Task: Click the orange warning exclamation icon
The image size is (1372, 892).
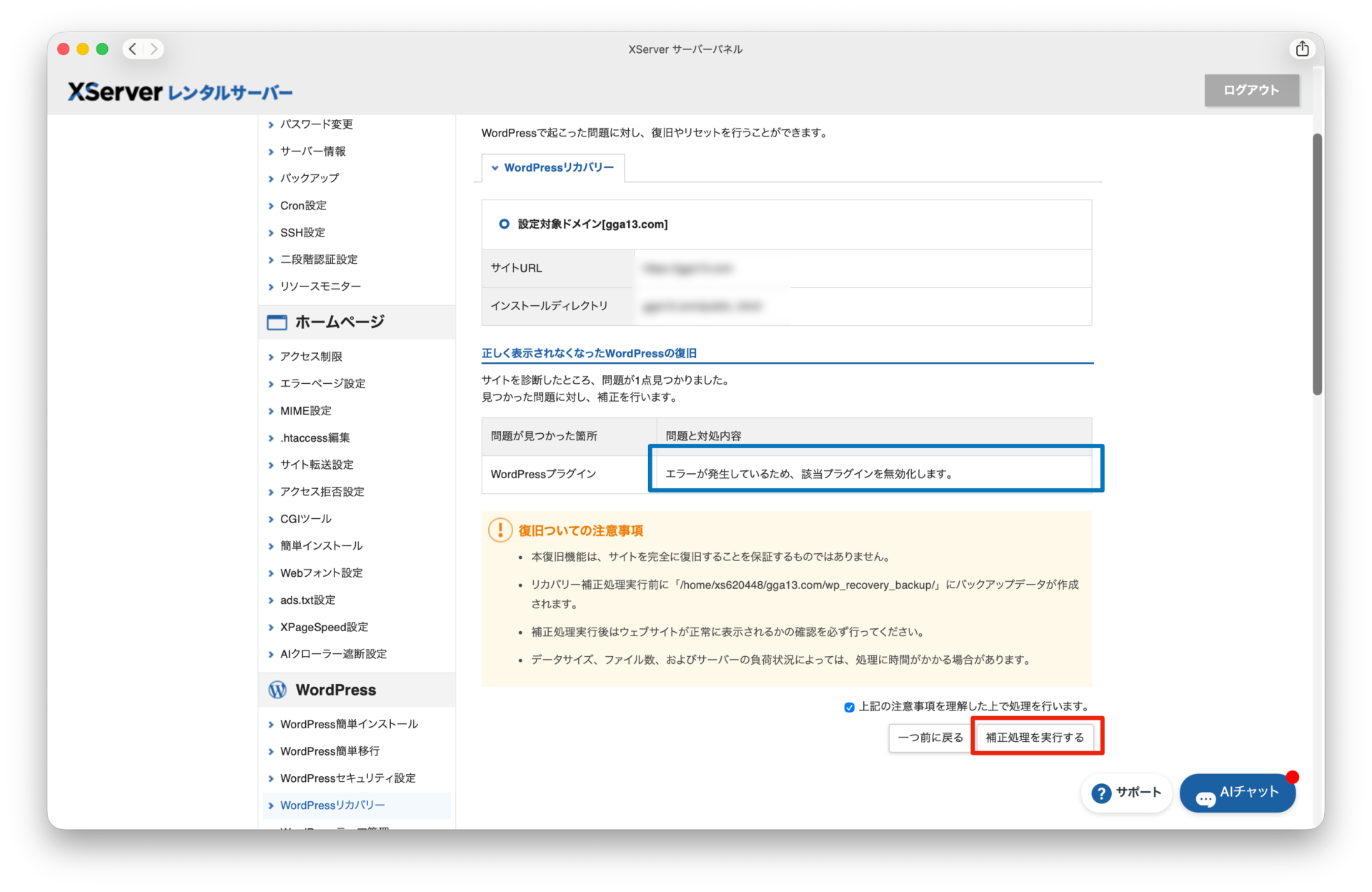Action: pyautogui.click(x=500, y=530)
